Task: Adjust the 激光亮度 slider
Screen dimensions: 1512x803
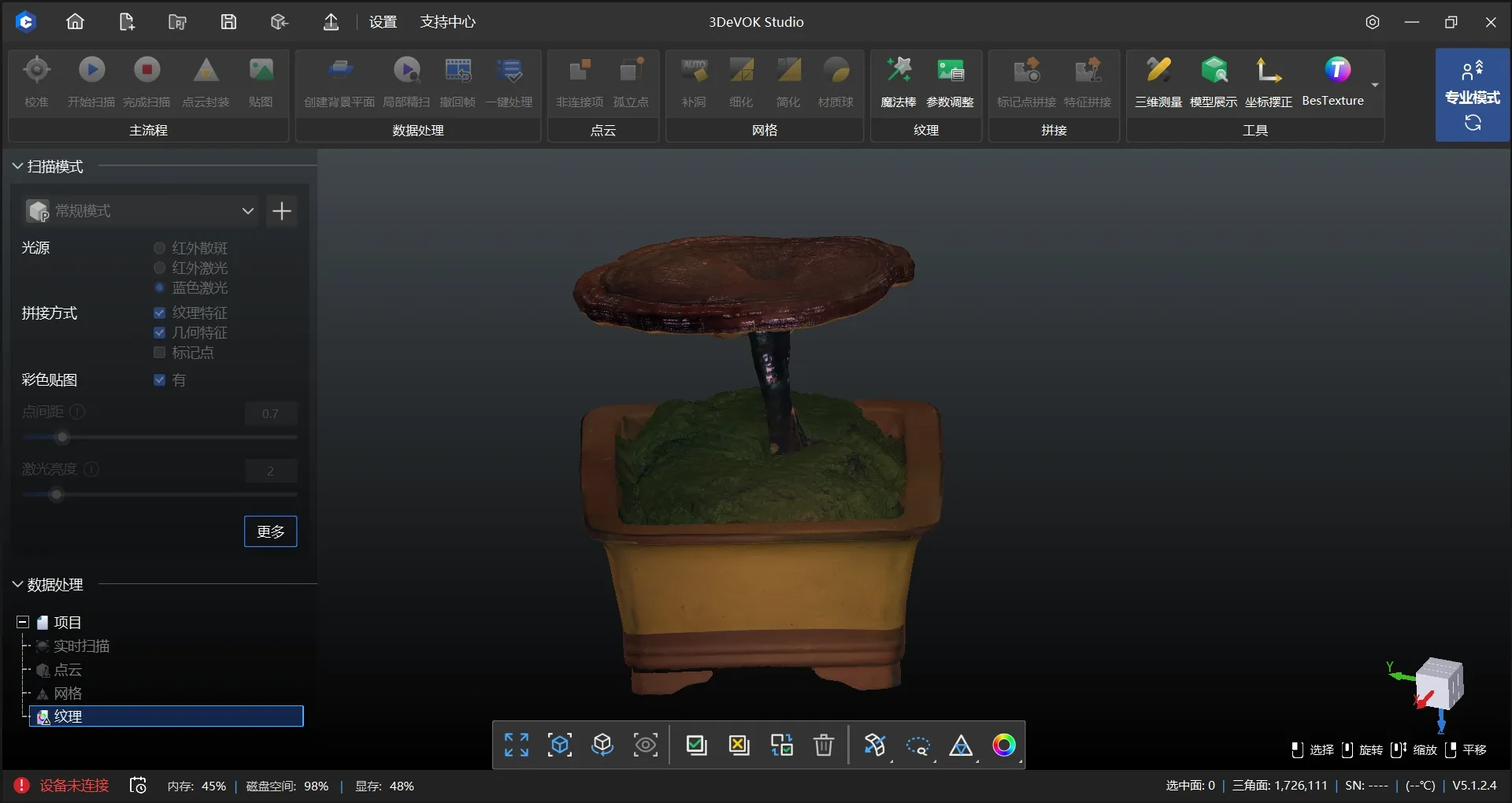Action: click(x=56, y=494)
